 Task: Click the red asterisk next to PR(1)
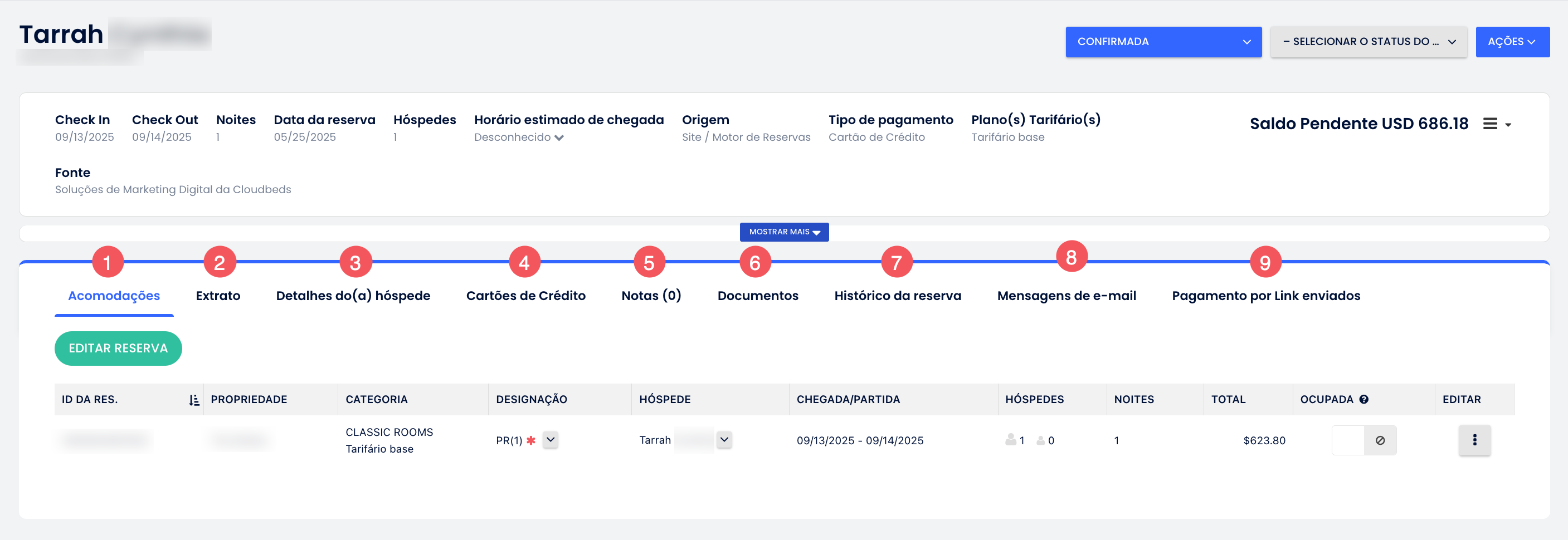[531, 440]
